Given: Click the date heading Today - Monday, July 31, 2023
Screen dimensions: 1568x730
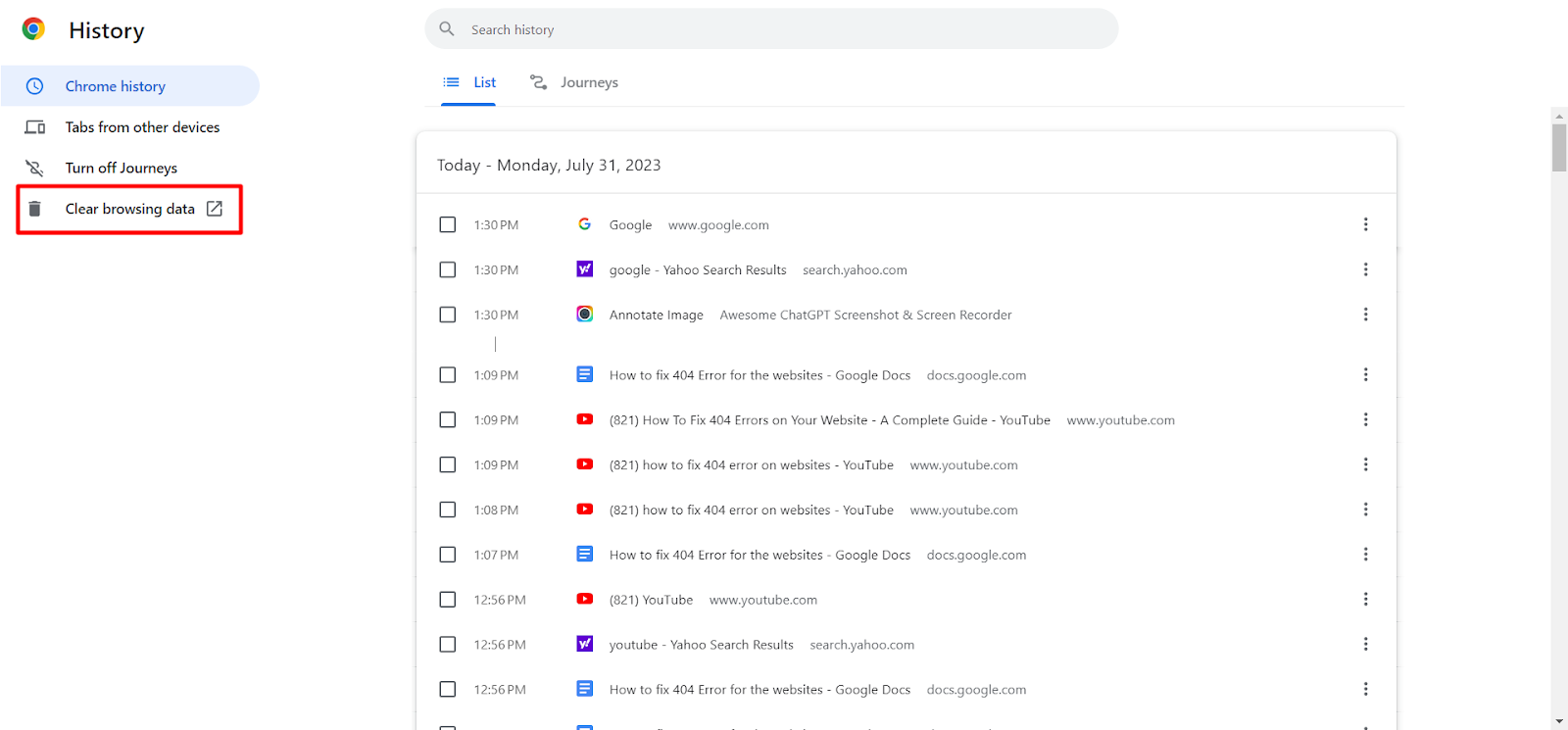Looking at the screenshot, I should pos(549,165).
